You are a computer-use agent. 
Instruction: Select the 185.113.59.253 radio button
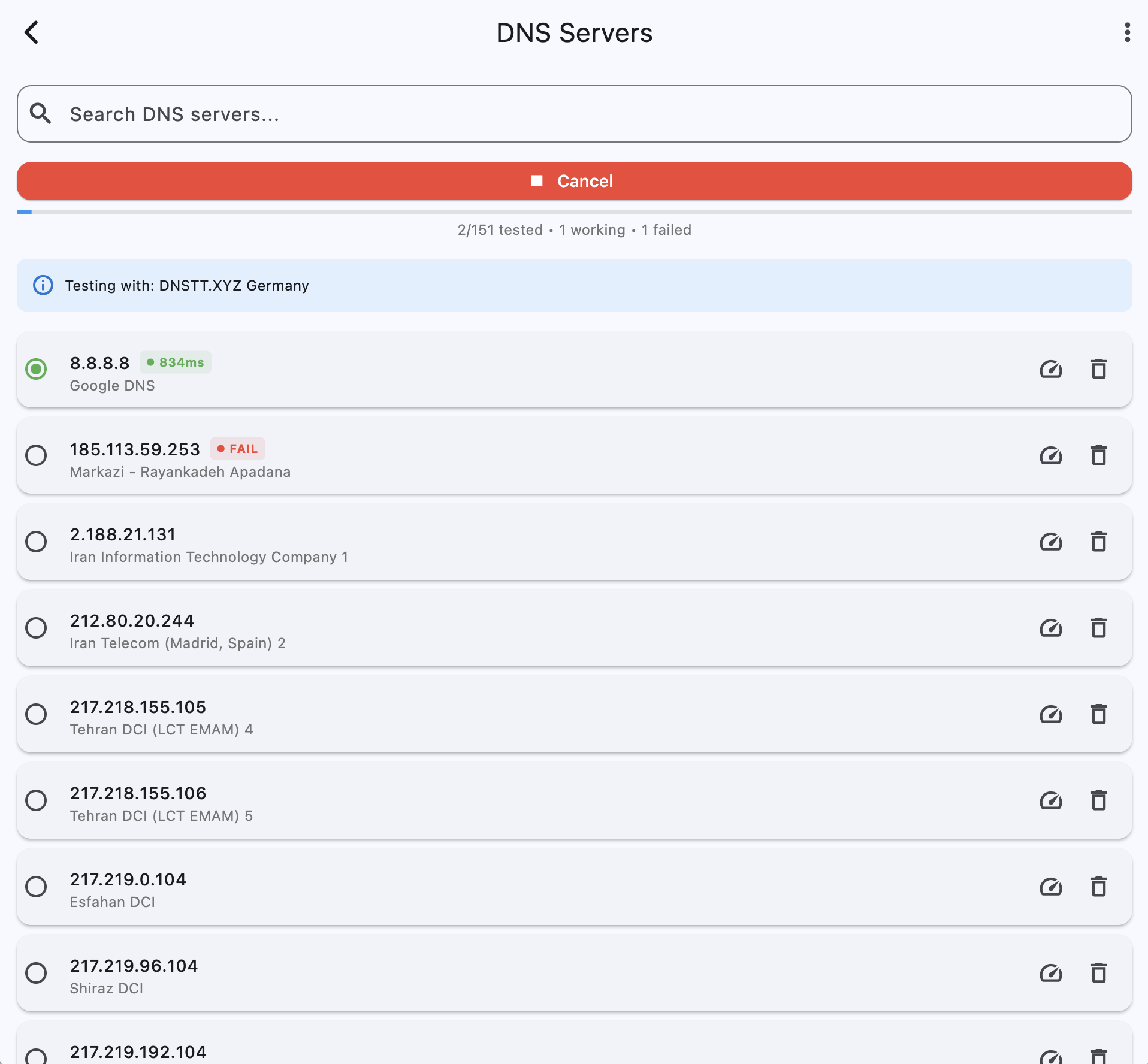click(36, 455)
